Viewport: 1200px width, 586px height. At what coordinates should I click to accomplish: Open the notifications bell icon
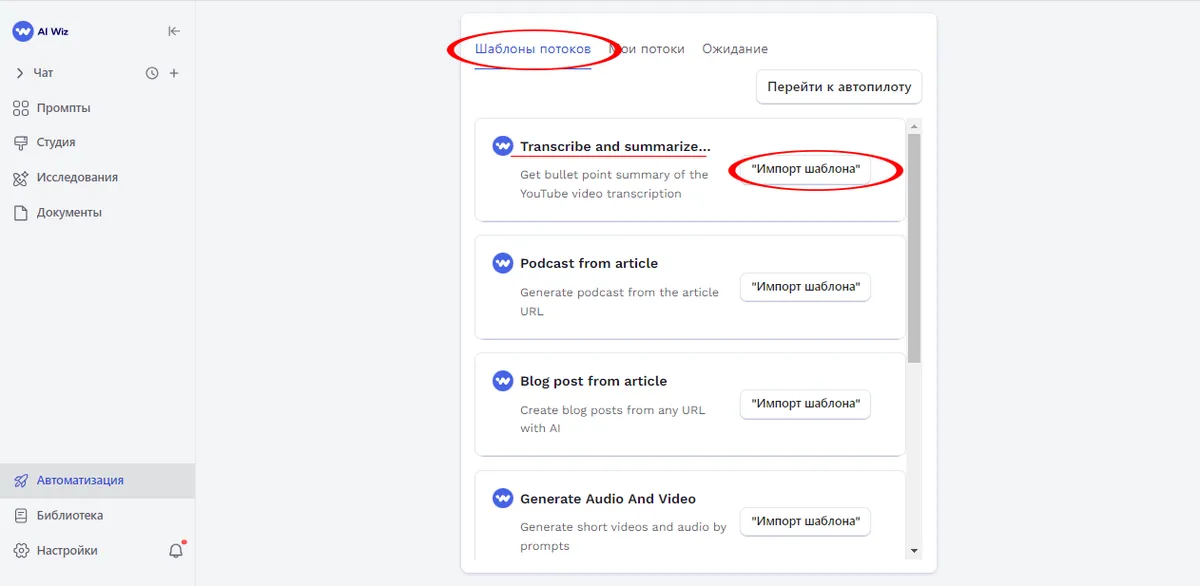[x=176, y=551]
